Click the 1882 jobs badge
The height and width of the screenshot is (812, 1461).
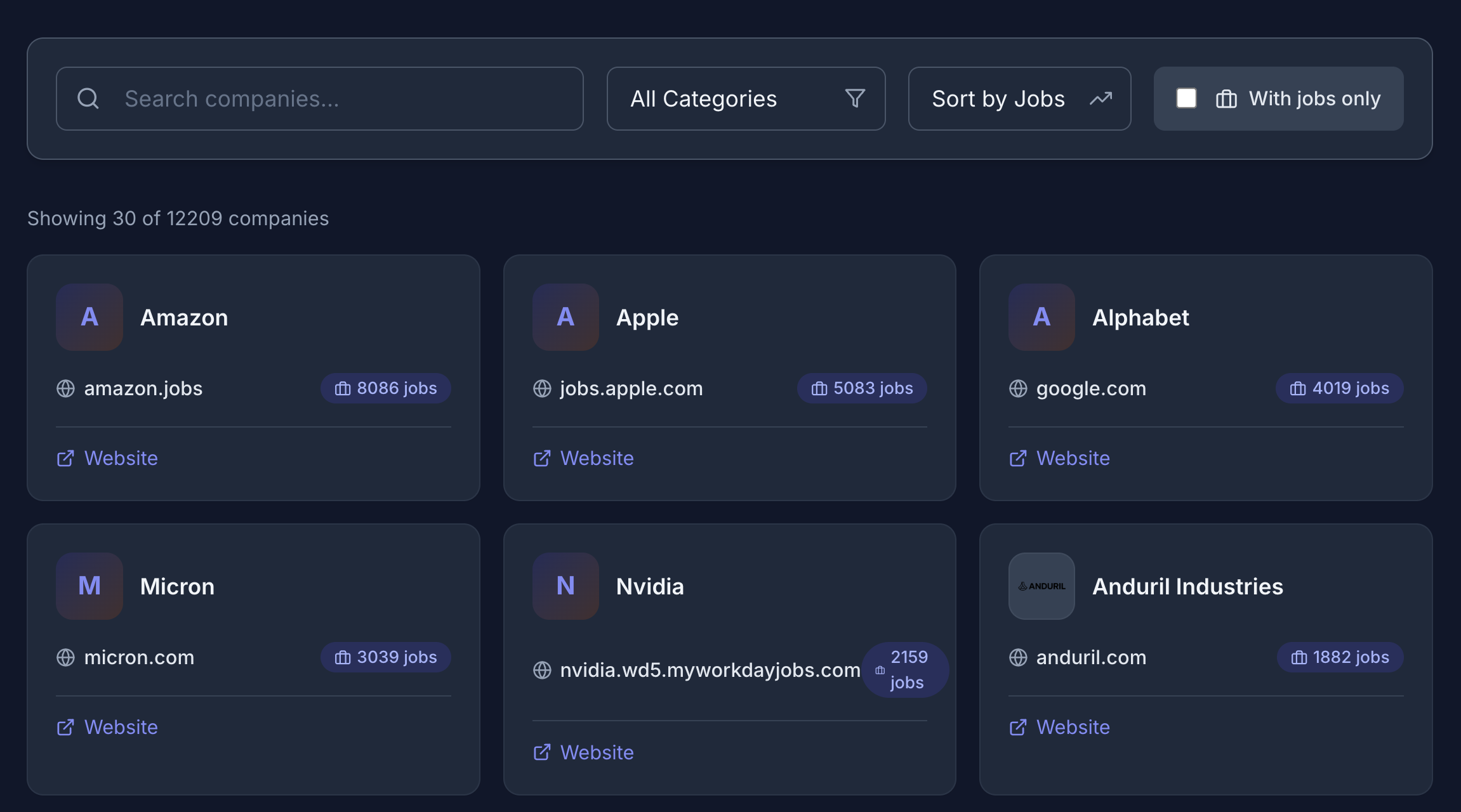[1340, 657]
